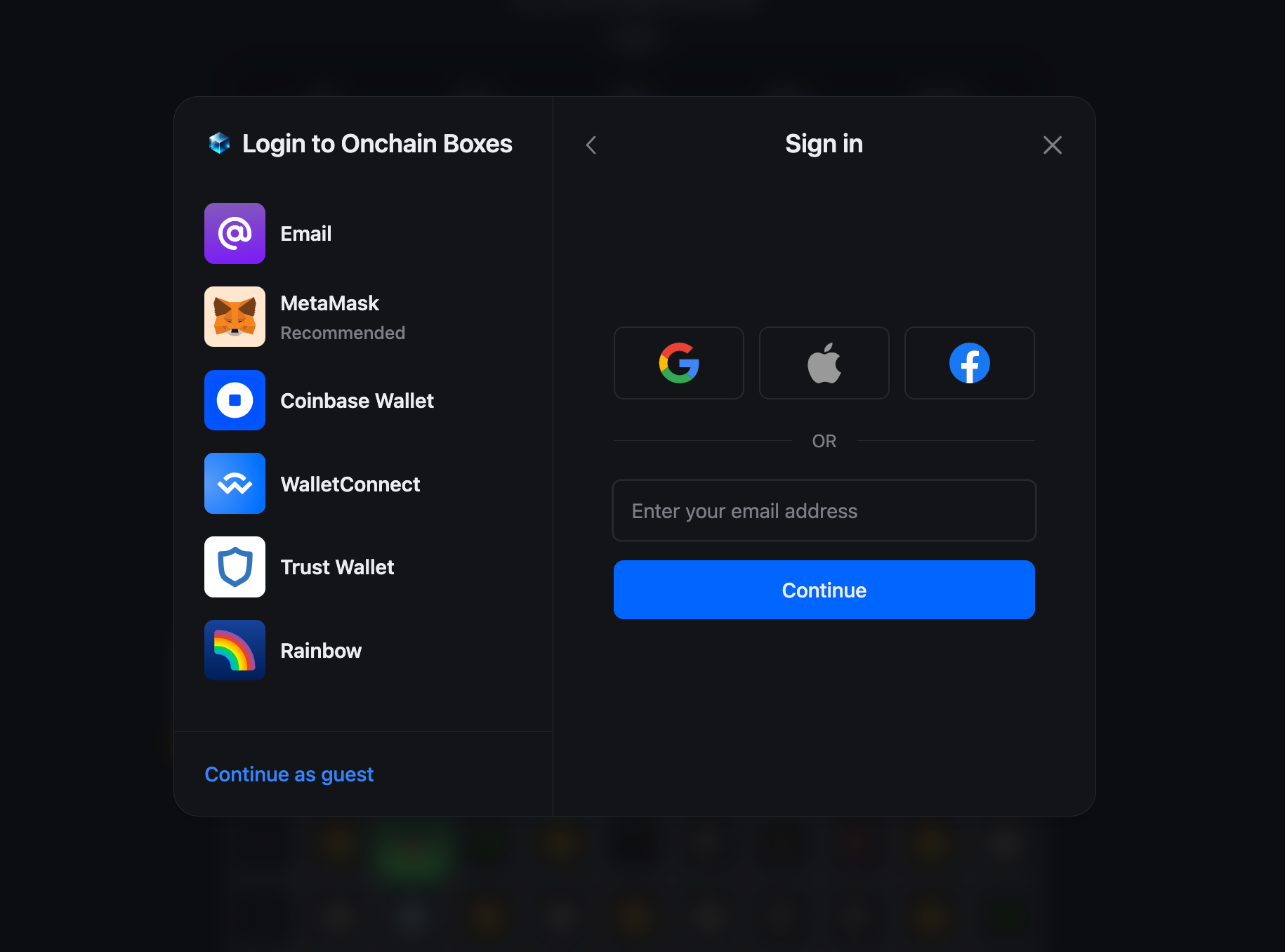Viewport: 1285px width, 952px height.
Task: Sign in with the Apple logo button
Action: tap(824, 363)
